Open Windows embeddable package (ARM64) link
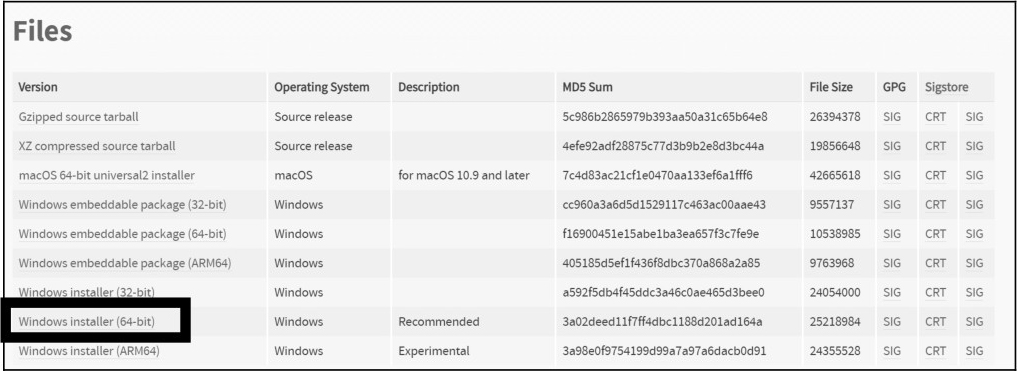The image size is (1017, 371). (x=125, y=263)
